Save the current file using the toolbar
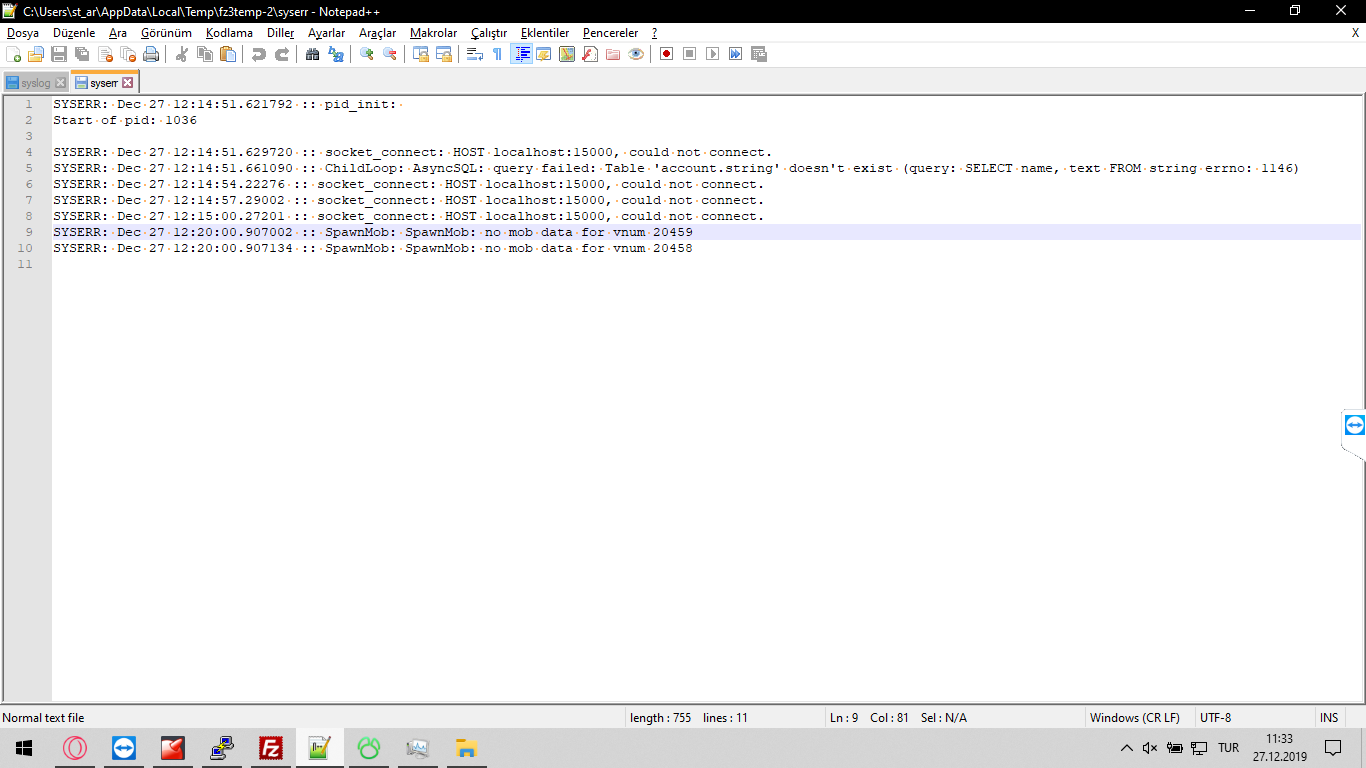The width and height of the screenshot is (1366, 768). pyautogui.click(x=59, y=54)
